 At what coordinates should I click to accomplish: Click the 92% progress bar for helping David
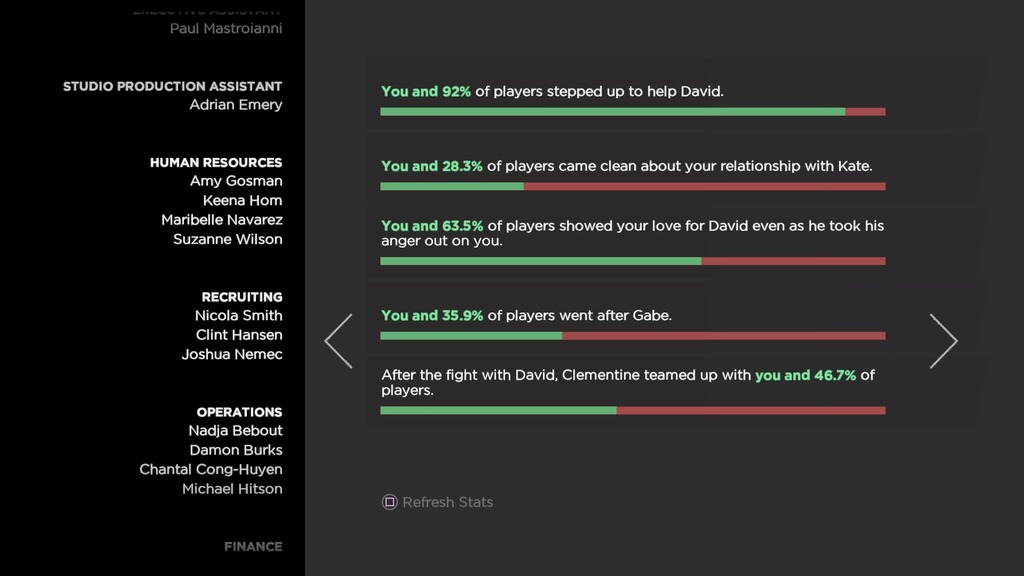(632, 112)
